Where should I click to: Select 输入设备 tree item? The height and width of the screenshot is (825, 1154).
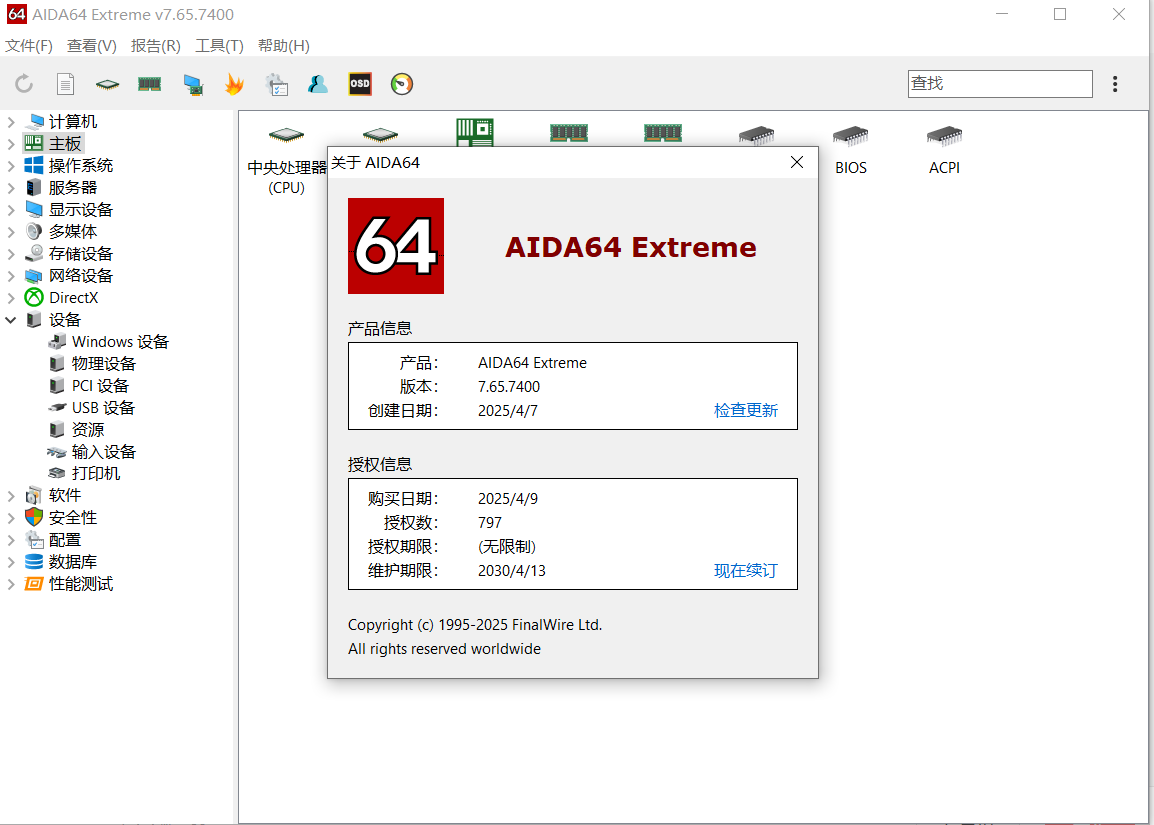pos(104,452)
